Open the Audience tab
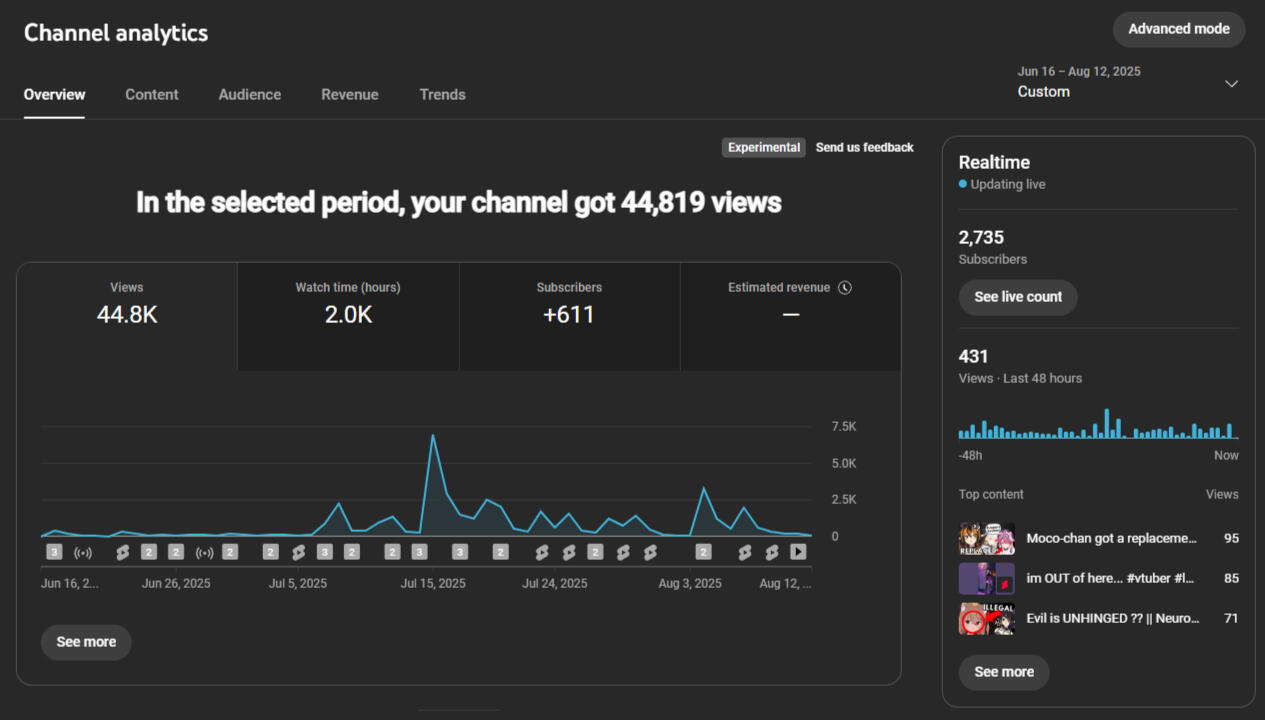 (x=250, y=95)
